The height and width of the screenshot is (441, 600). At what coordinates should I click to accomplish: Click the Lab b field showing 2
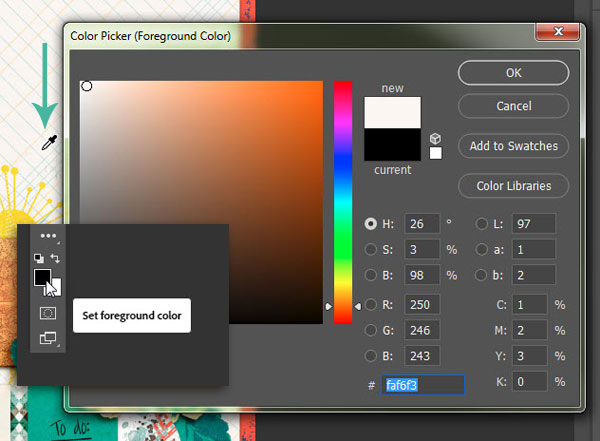534,275
